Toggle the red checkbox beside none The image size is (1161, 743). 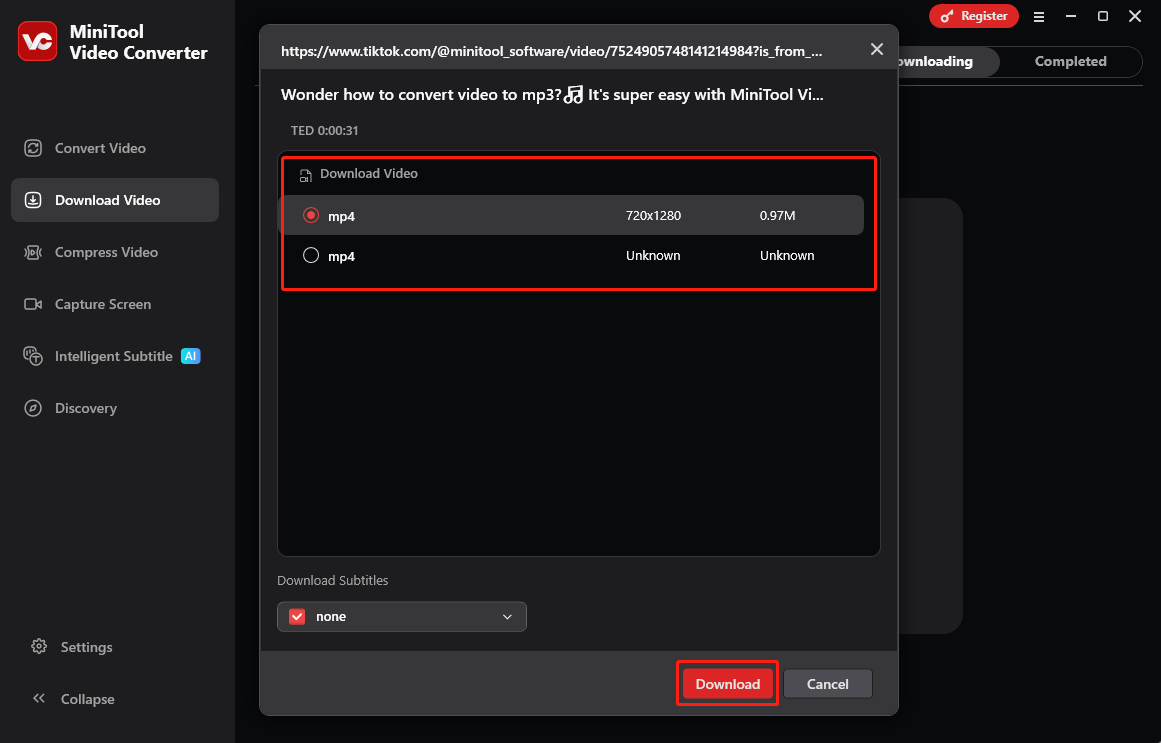click(x=296, y=616)
